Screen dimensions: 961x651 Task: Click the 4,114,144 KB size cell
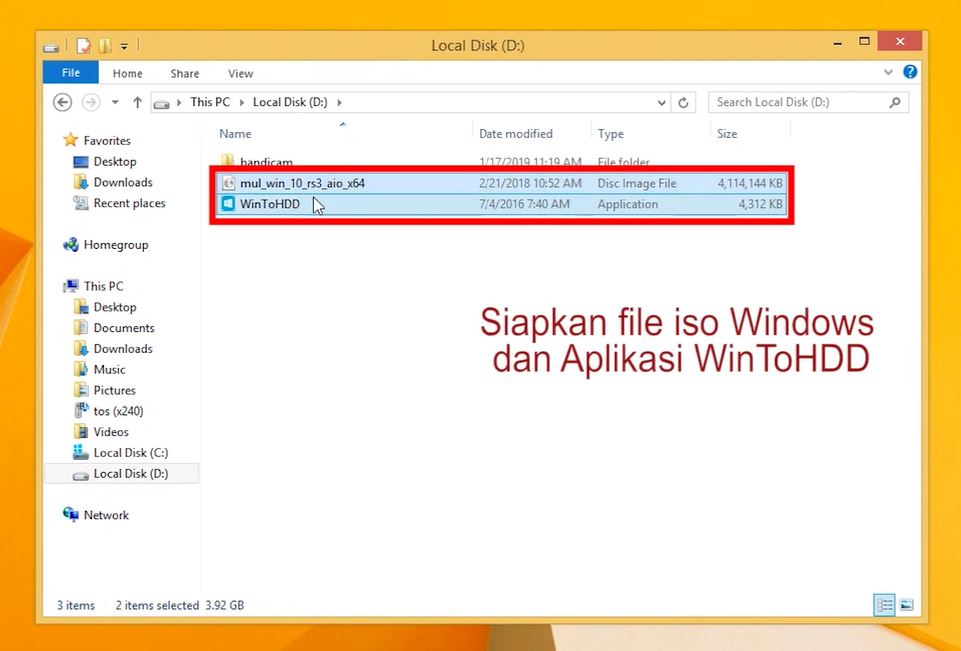[x=750, y=183]
